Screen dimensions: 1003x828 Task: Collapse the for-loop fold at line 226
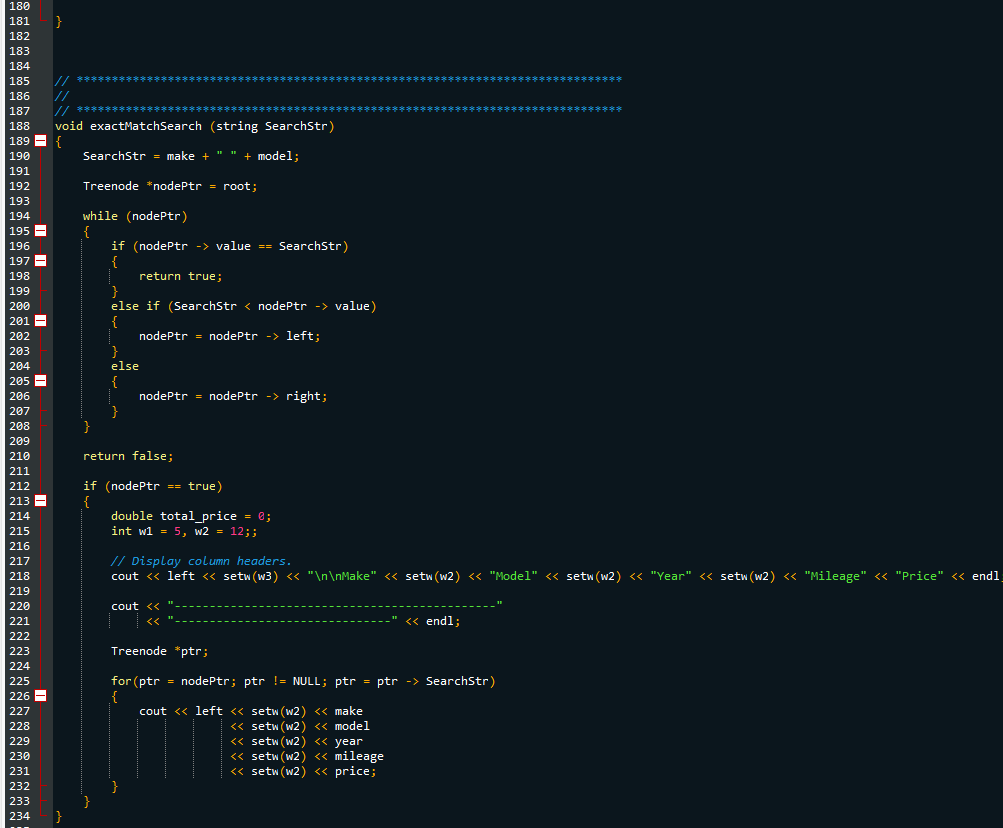pos(40,696)
